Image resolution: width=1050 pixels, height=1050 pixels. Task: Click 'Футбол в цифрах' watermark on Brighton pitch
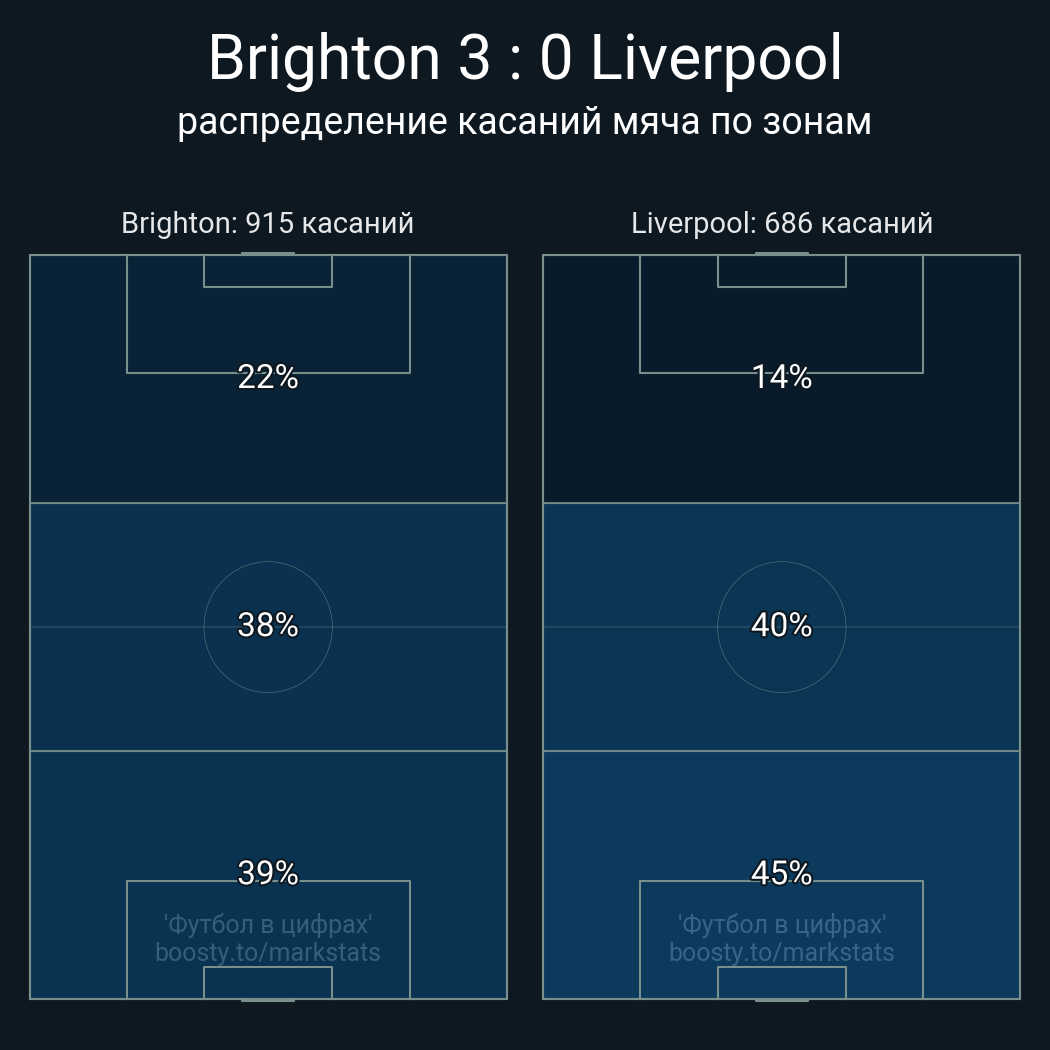(268, 924)
